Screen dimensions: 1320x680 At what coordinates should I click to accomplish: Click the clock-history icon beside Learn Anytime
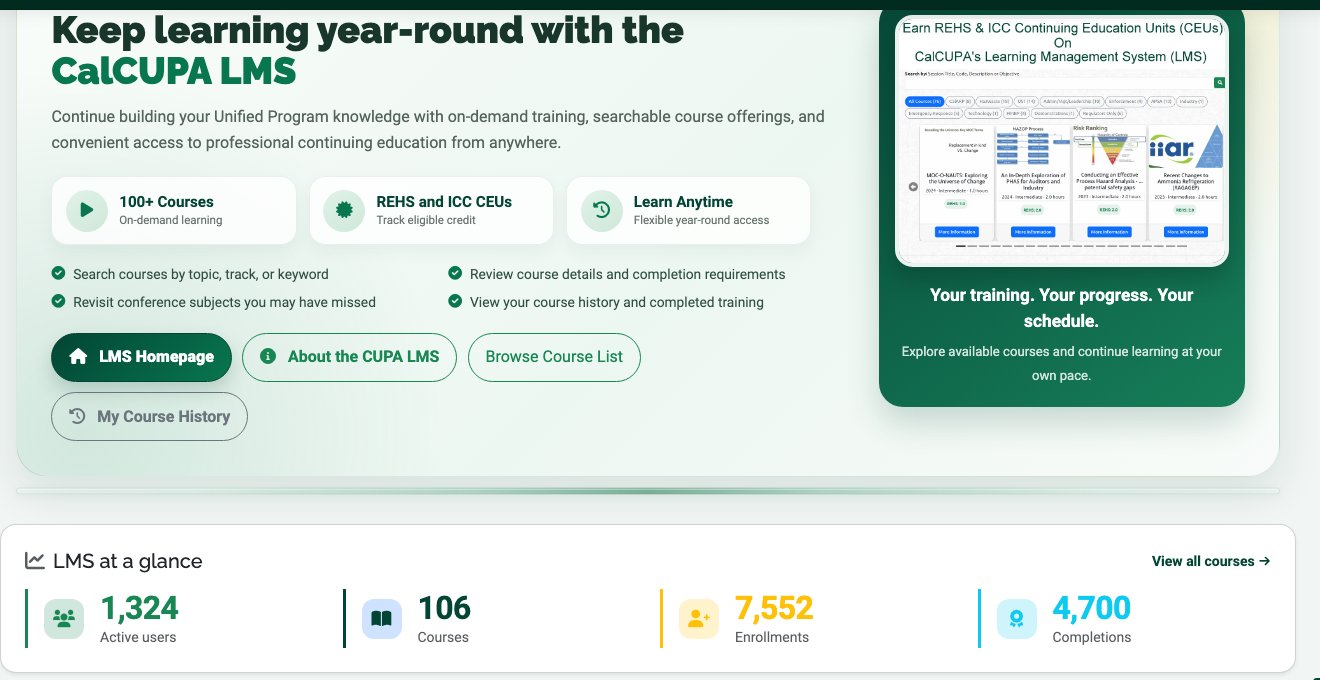tap(601, 210)
